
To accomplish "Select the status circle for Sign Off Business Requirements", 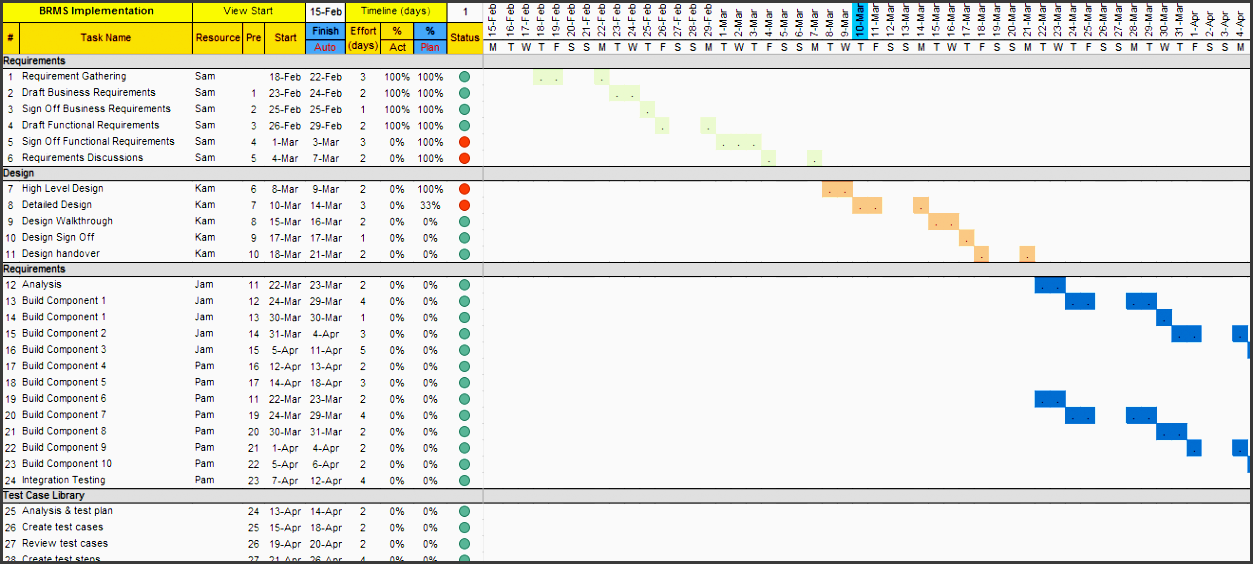I will pyautogui.click(x=464, y=109).
